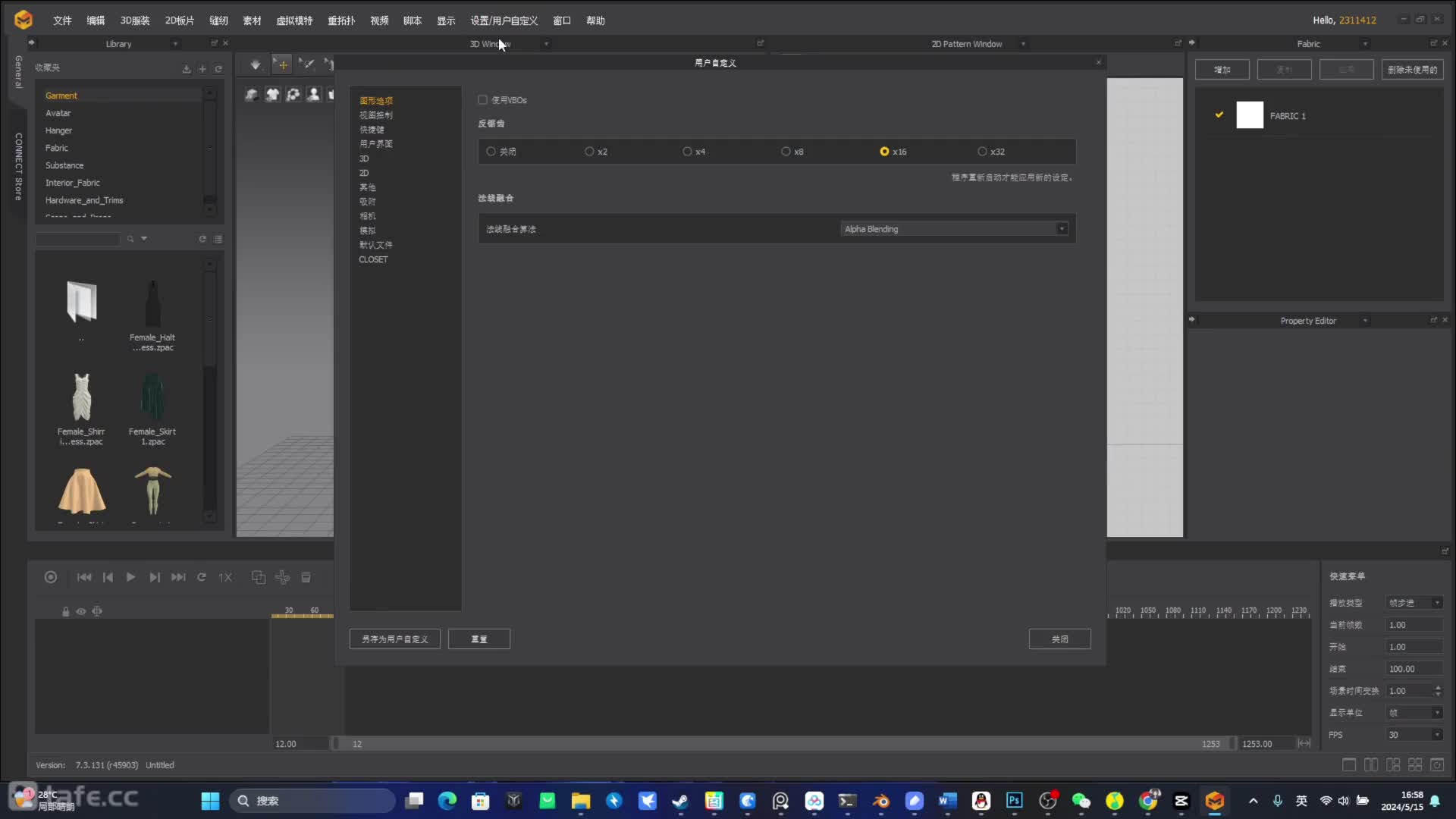Open the Fabric panel title dropdown

click(1365, 44)
